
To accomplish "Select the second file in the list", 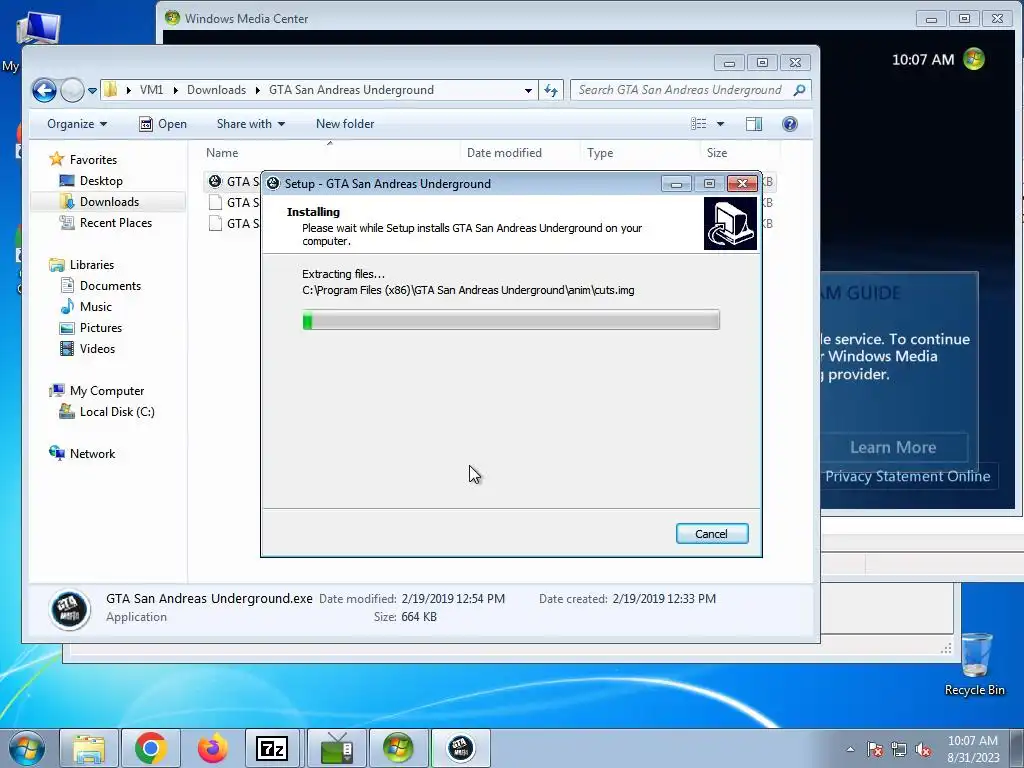I will [233, 202].
